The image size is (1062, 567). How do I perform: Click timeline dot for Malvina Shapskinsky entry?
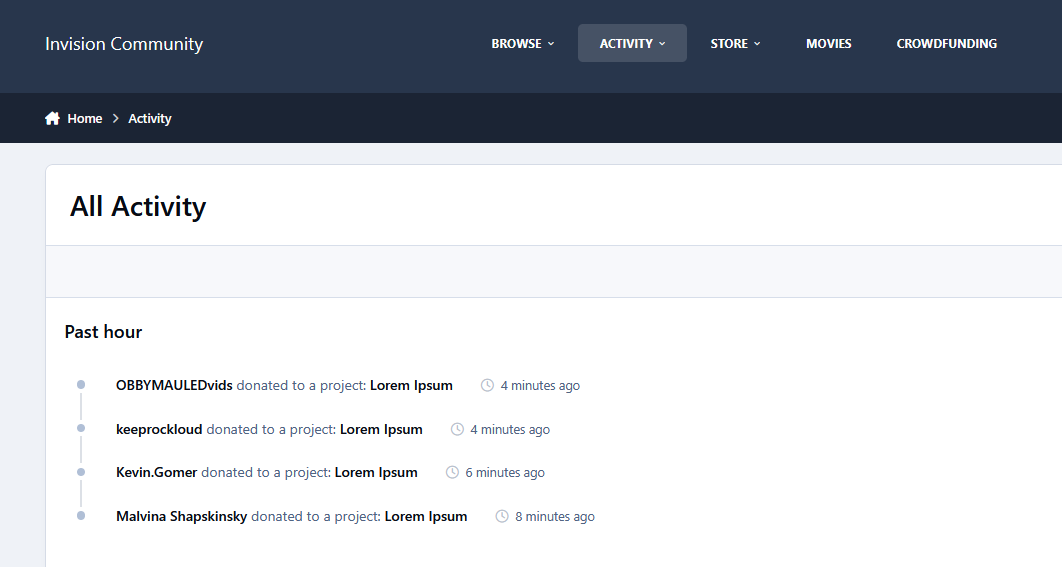81,516
